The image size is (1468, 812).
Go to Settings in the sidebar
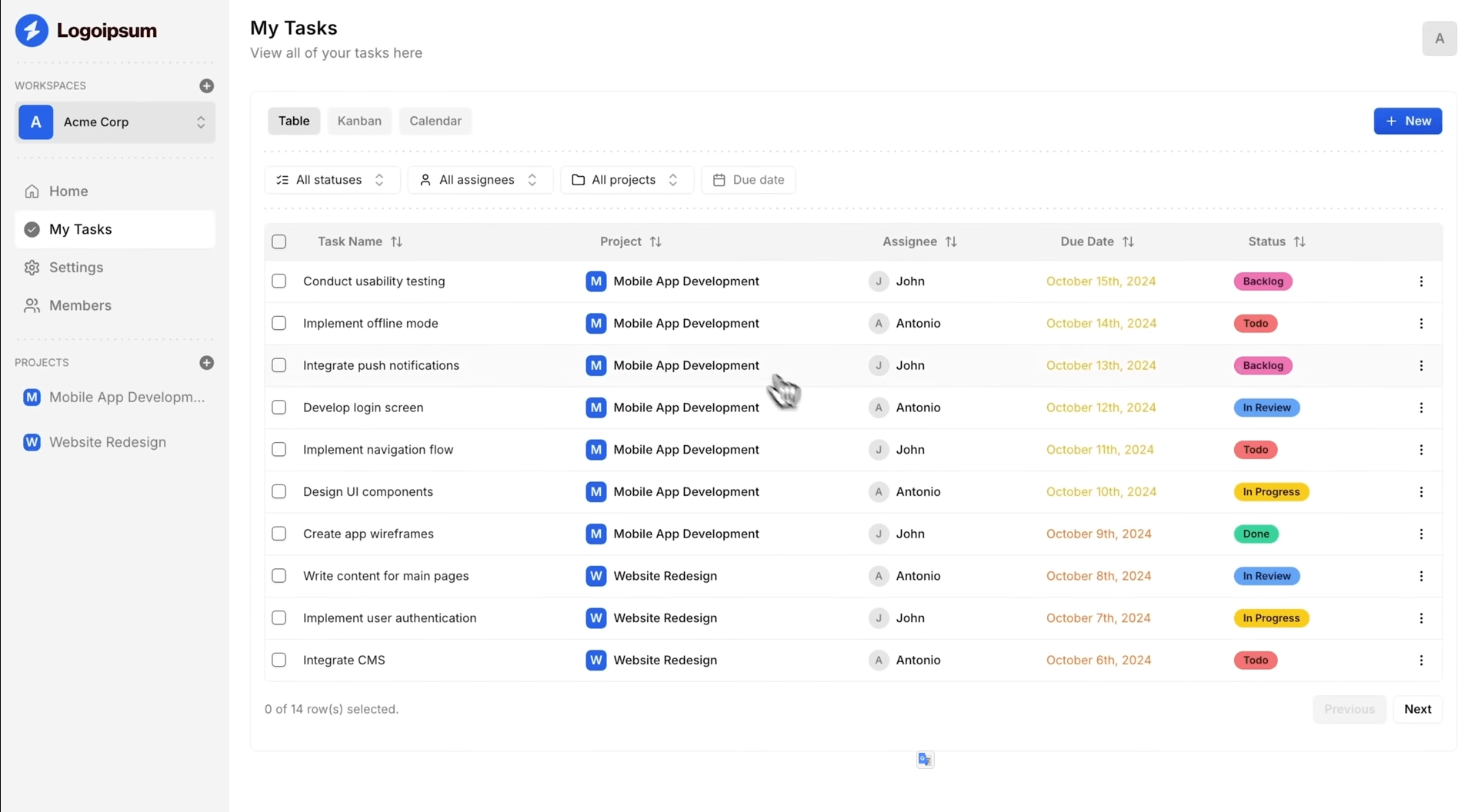76,268
